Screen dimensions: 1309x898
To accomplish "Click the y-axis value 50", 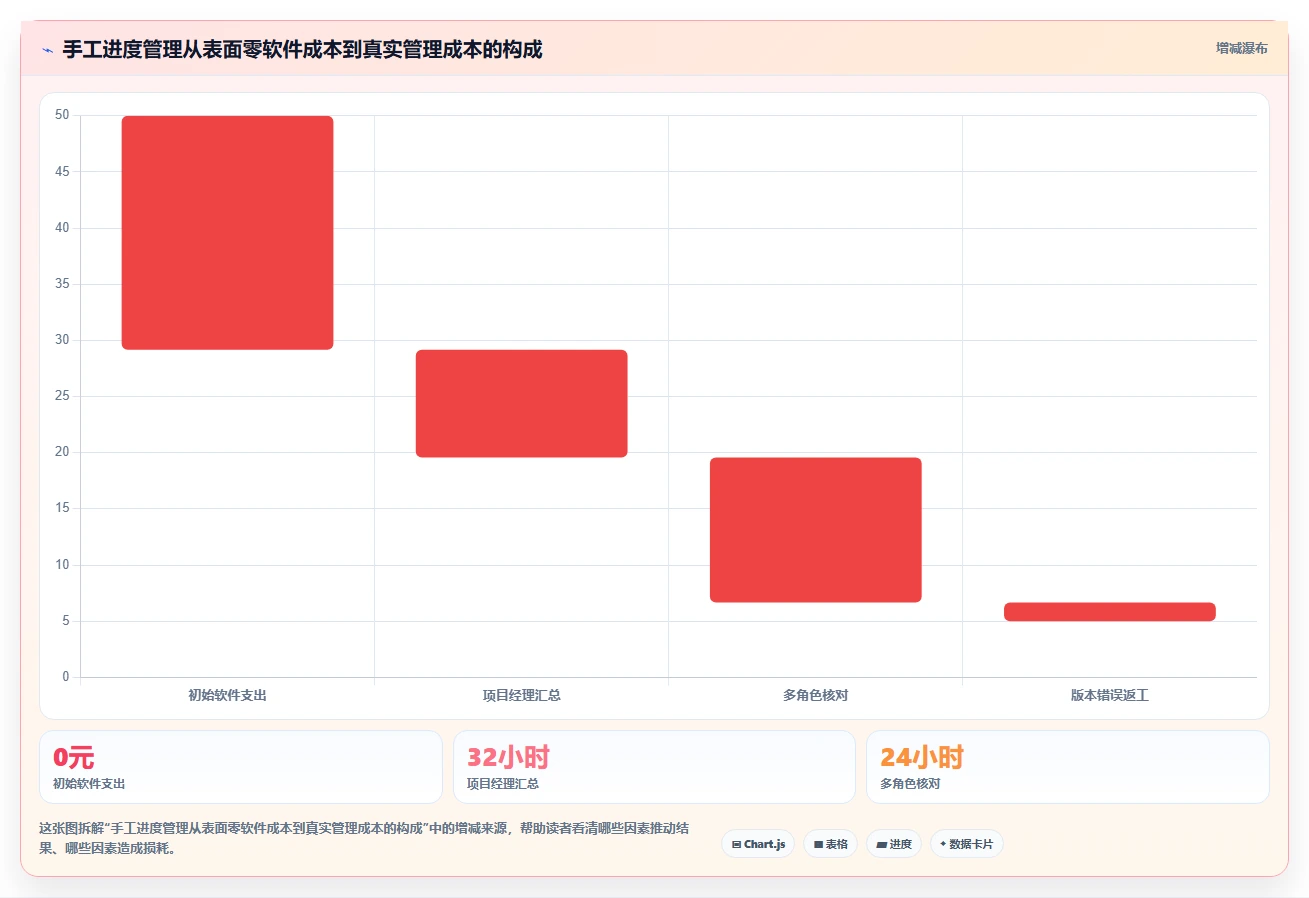I will [62, 115].
